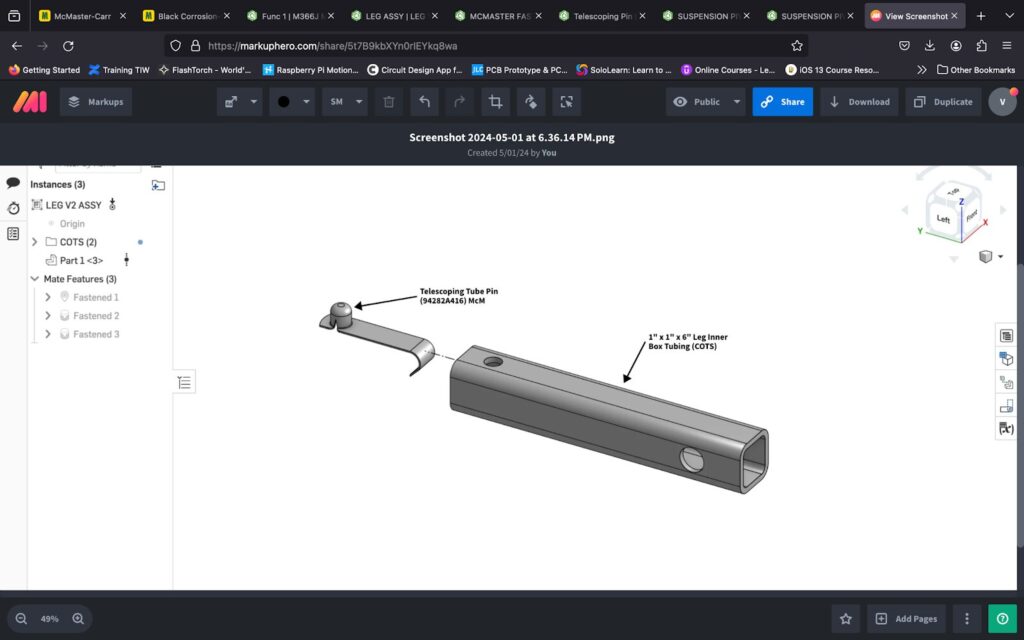Star this markup as favorite
The width and height of the screenshot is (1024, 640).
pyautogui.click(x=845, y=618)
